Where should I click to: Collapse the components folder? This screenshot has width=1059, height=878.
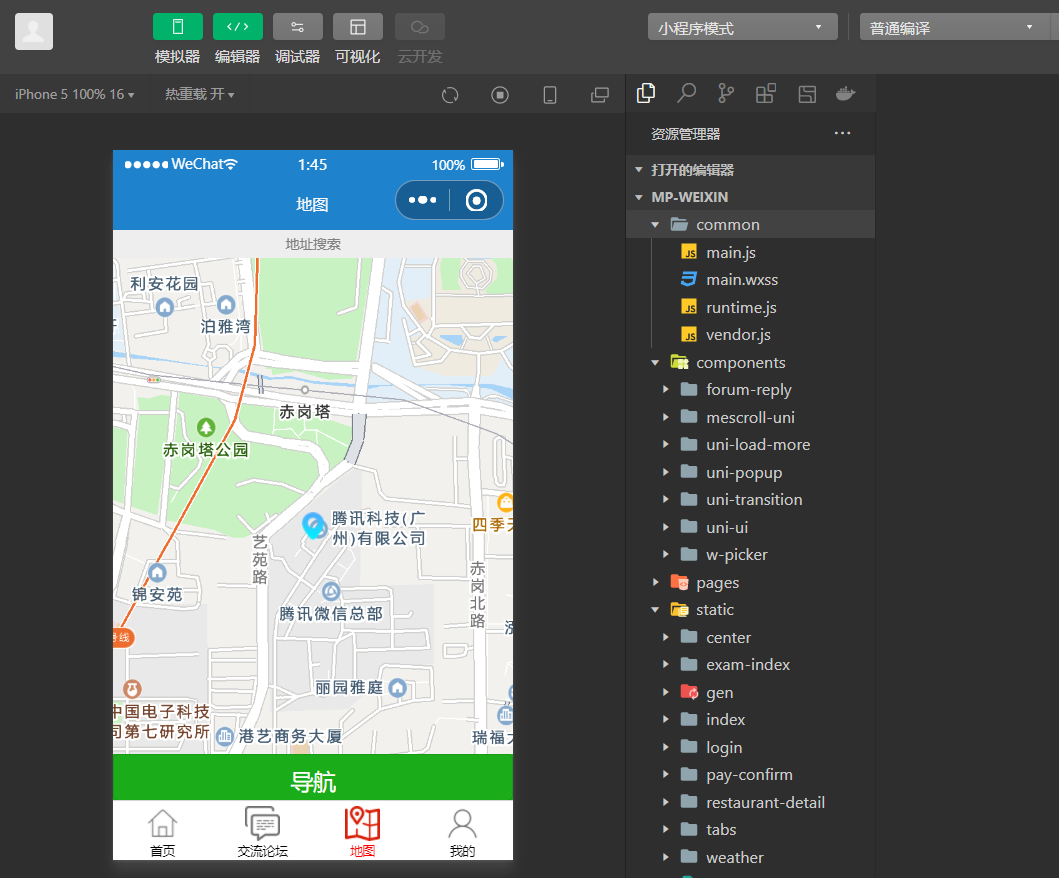(x=751, y=362)
